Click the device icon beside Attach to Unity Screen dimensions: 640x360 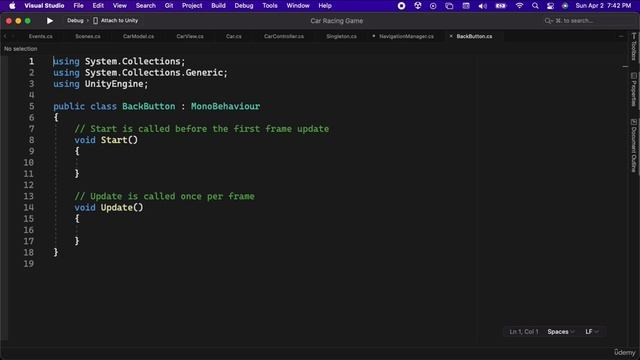coord(95,20)
